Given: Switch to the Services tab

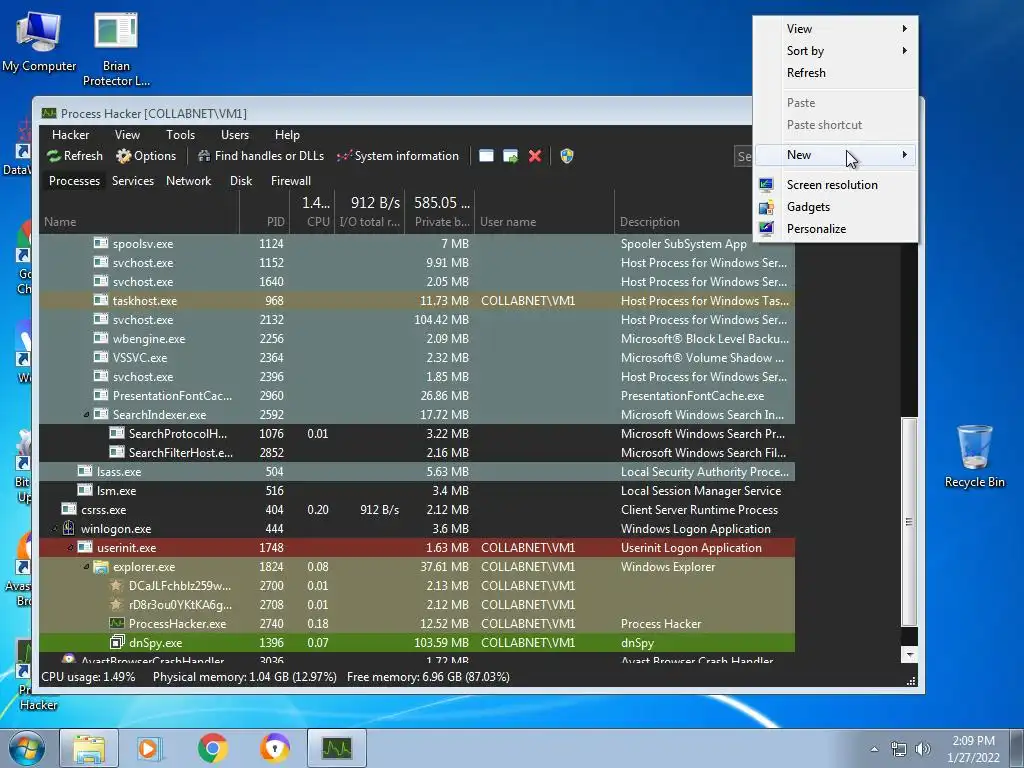Looking at the screenshot, I should click(133, 181).
